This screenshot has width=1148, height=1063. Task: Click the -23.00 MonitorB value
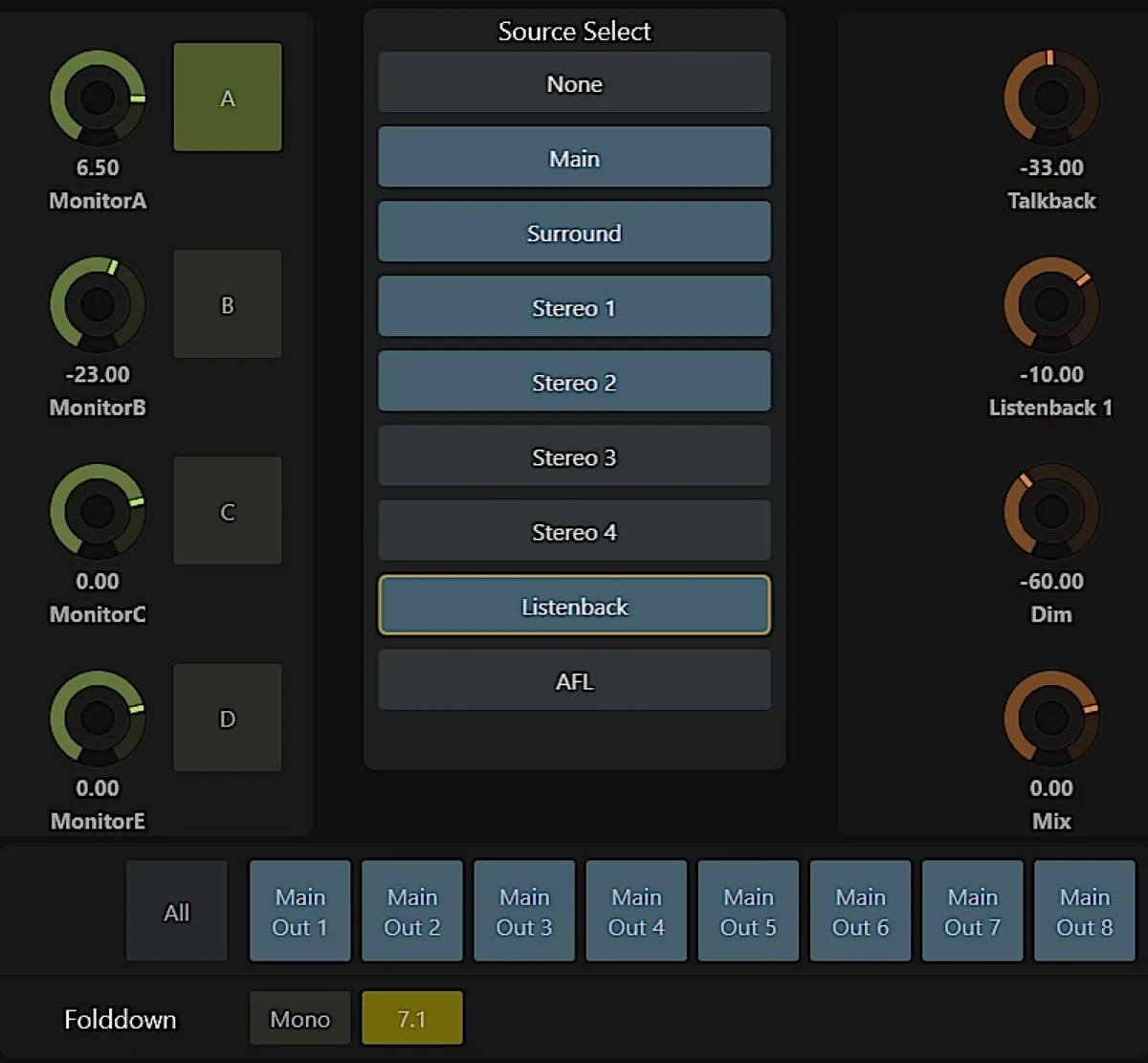pyautogui.click(x=98, y=374)
